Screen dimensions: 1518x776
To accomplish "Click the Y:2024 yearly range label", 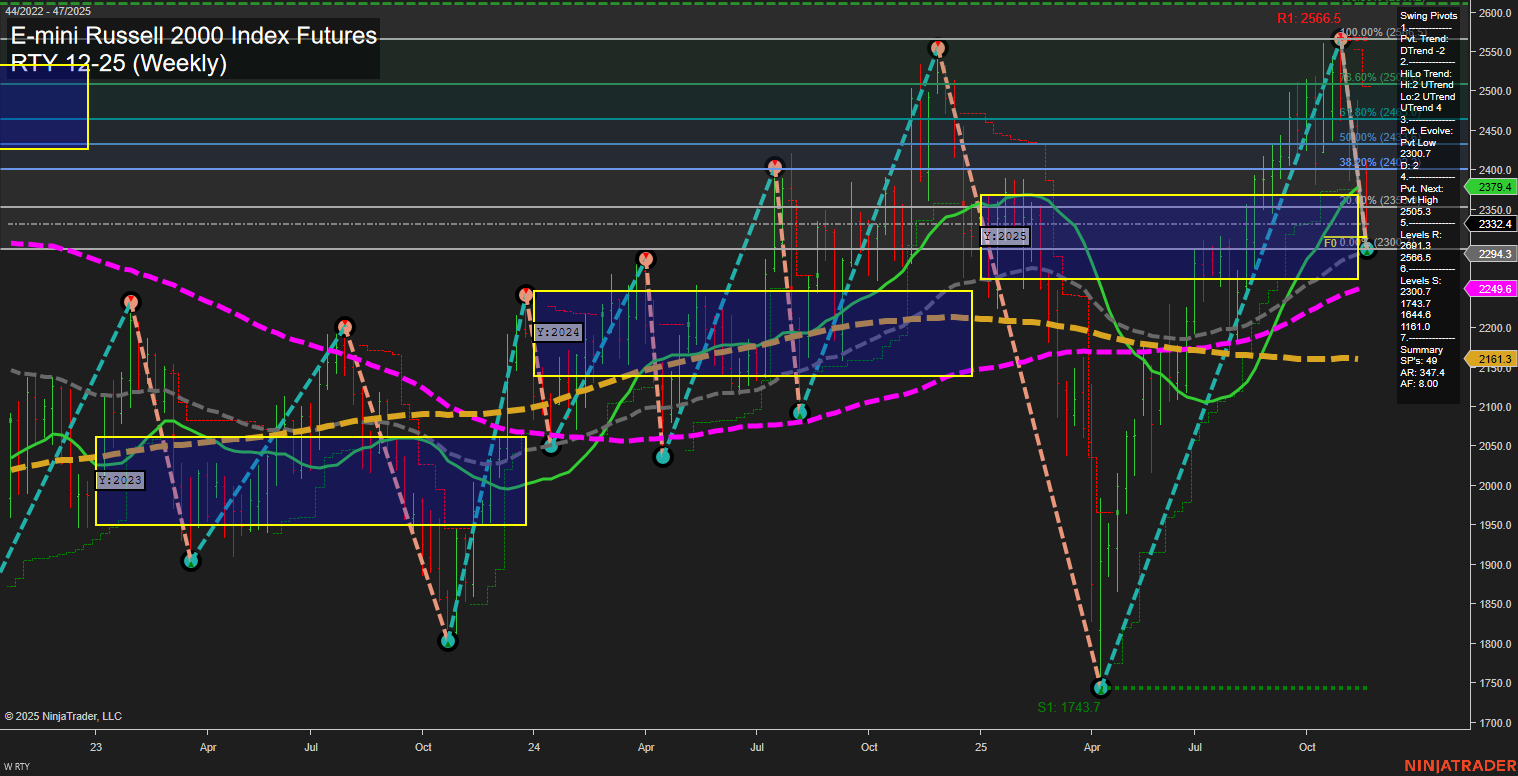I will (x=558, y=333).
